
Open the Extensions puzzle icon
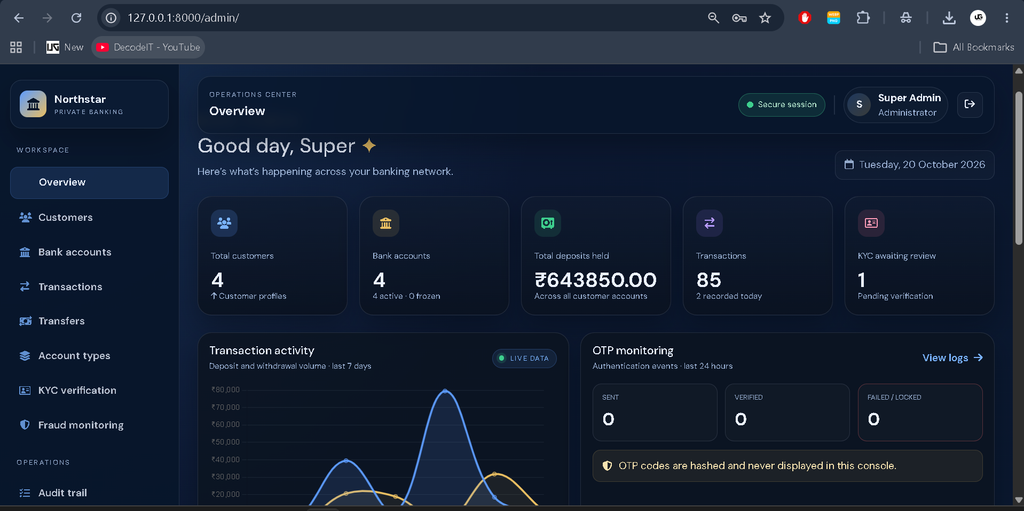[863, 18]
